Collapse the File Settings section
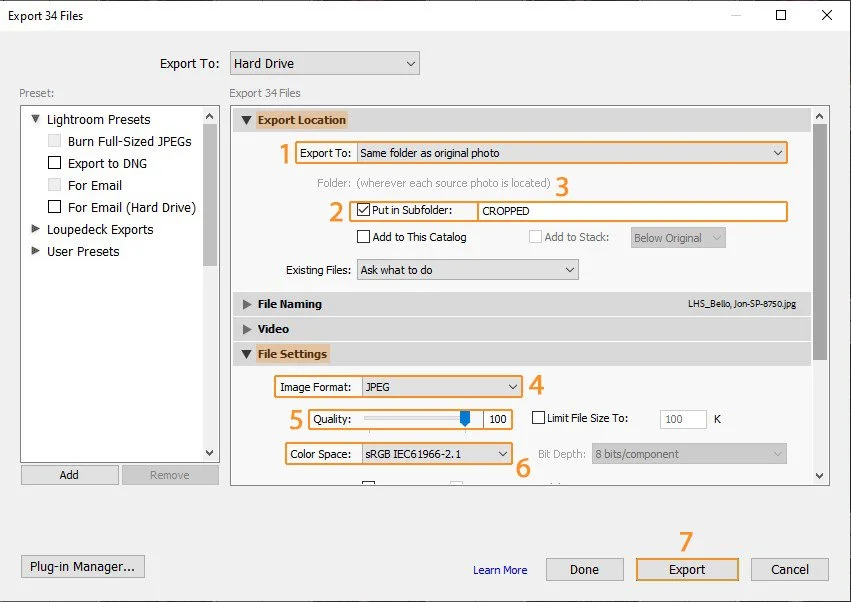Screen dimensions: 851x602 (246, 354)
